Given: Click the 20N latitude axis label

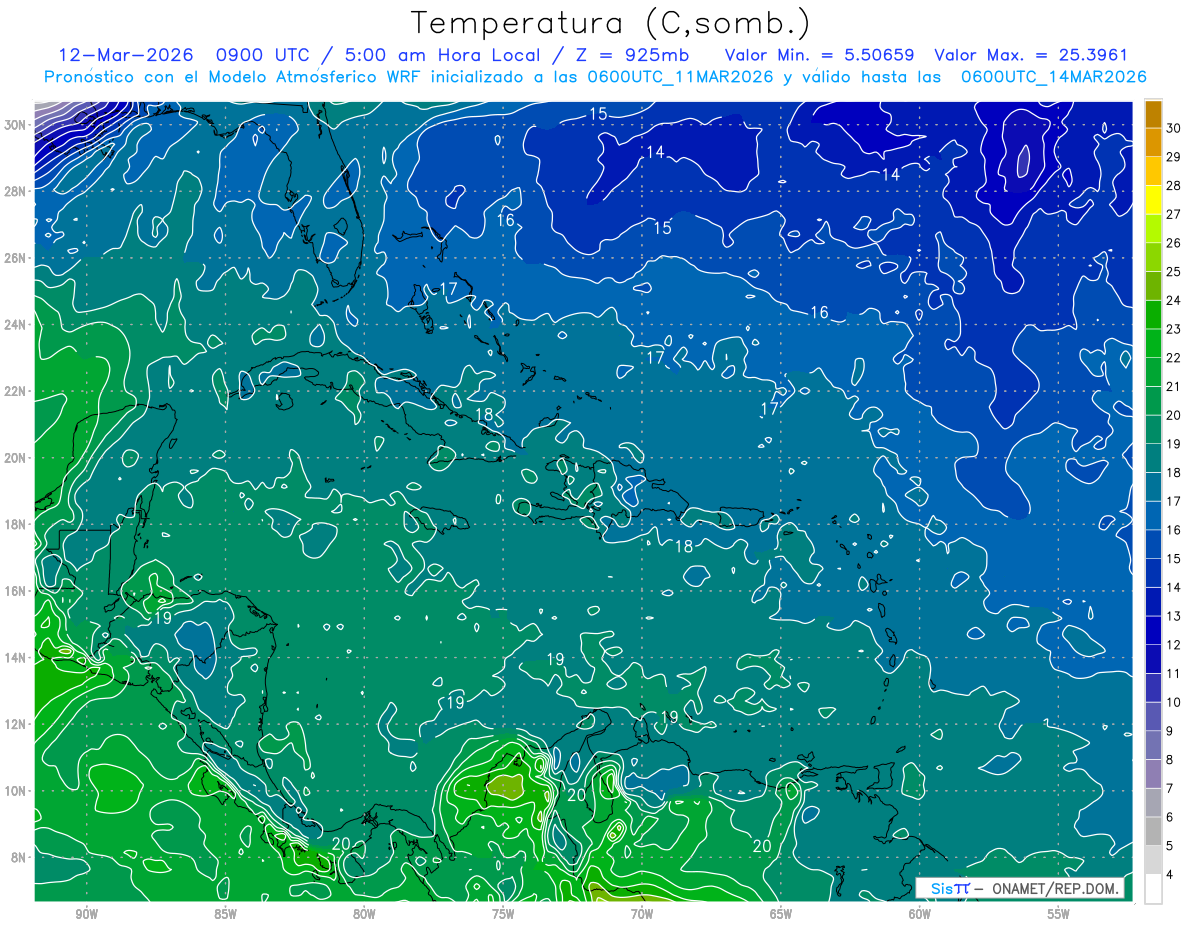Looking at the screenshot, I should pyautogui.click(x=17, y=458).
